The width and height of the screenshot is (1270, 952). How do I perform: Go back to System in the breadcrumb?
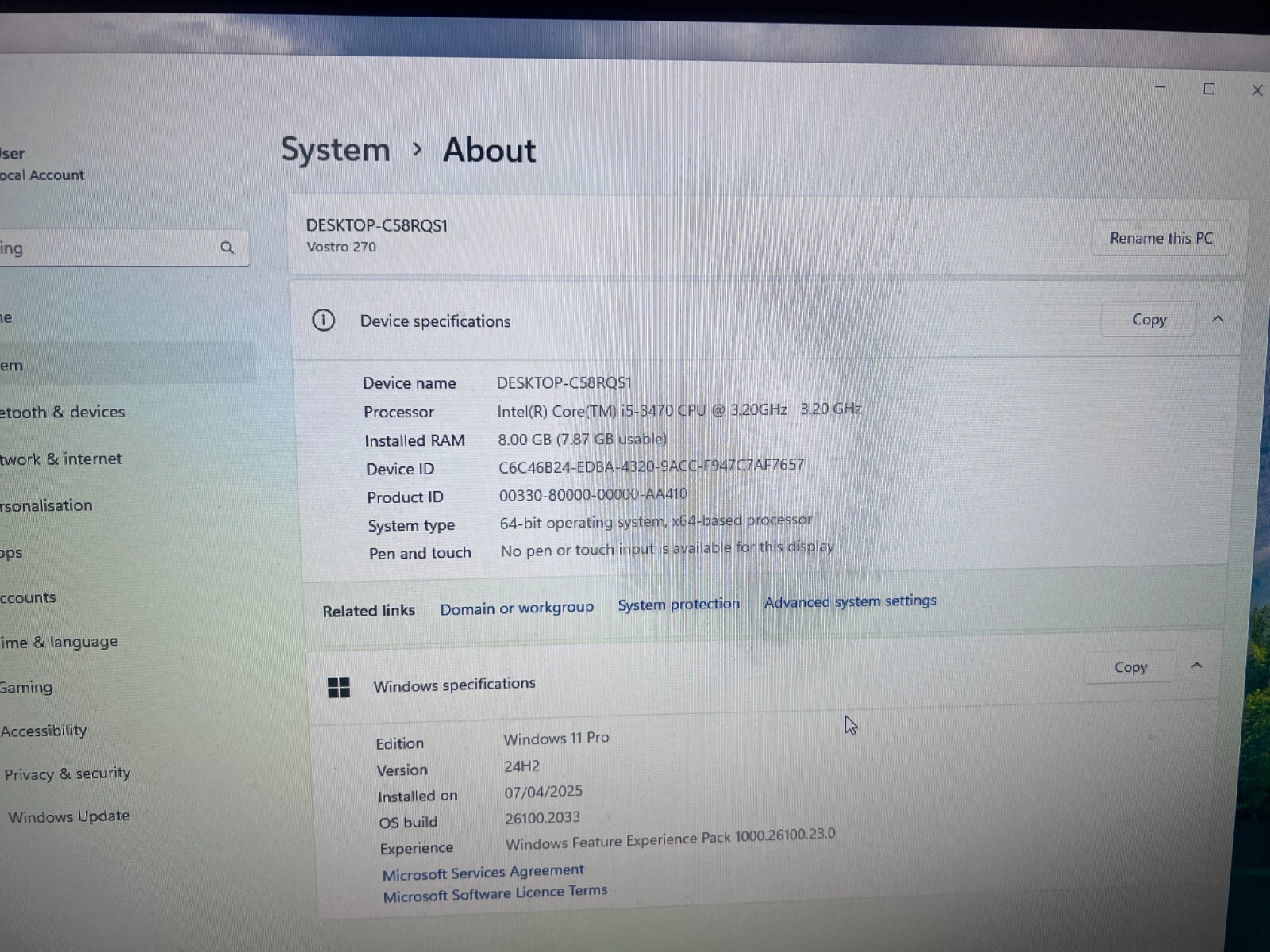[x=335, y=149]
